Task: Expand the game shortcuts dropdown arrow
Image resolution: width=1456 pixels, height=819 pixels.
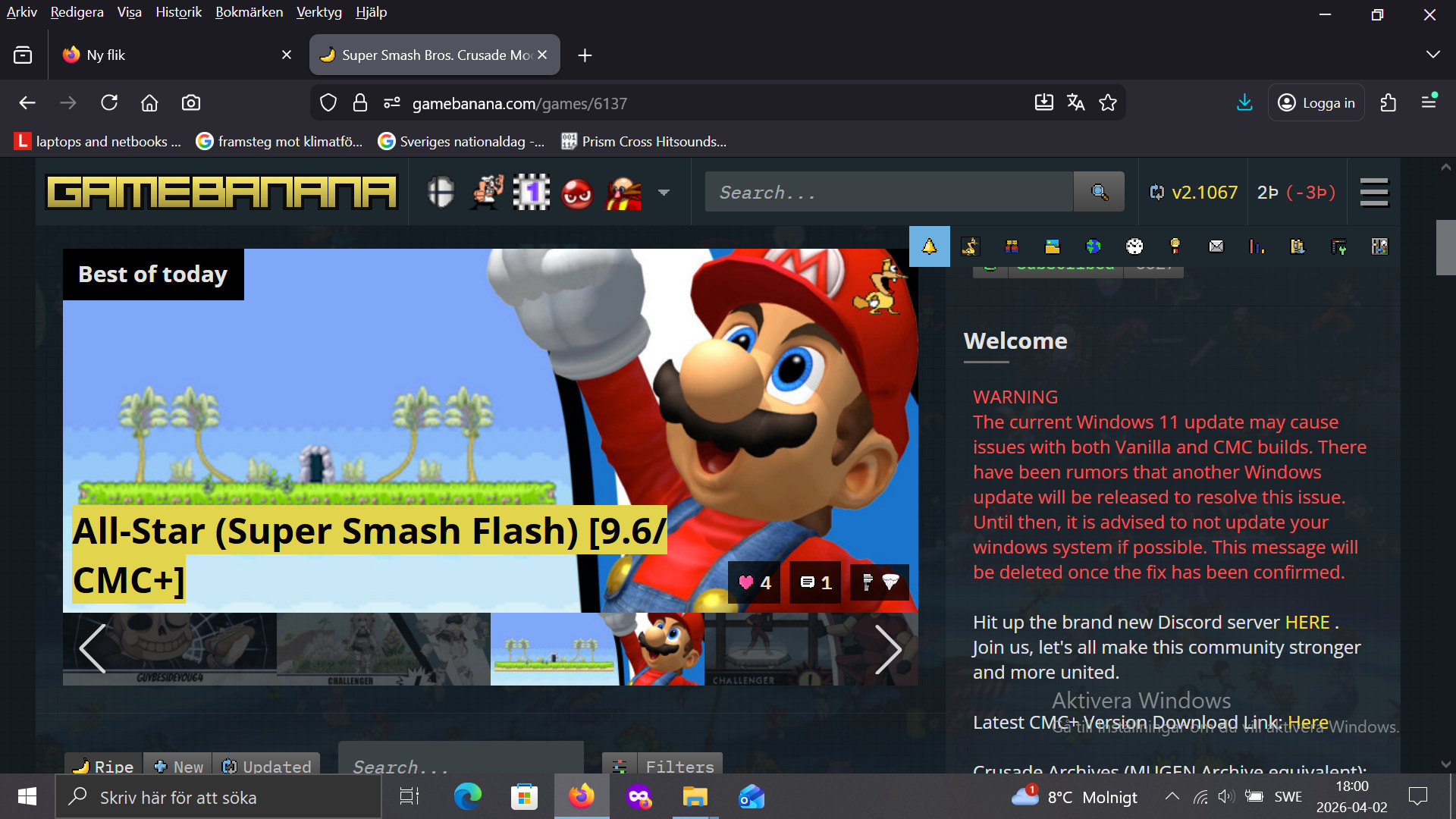Action: 664,193
